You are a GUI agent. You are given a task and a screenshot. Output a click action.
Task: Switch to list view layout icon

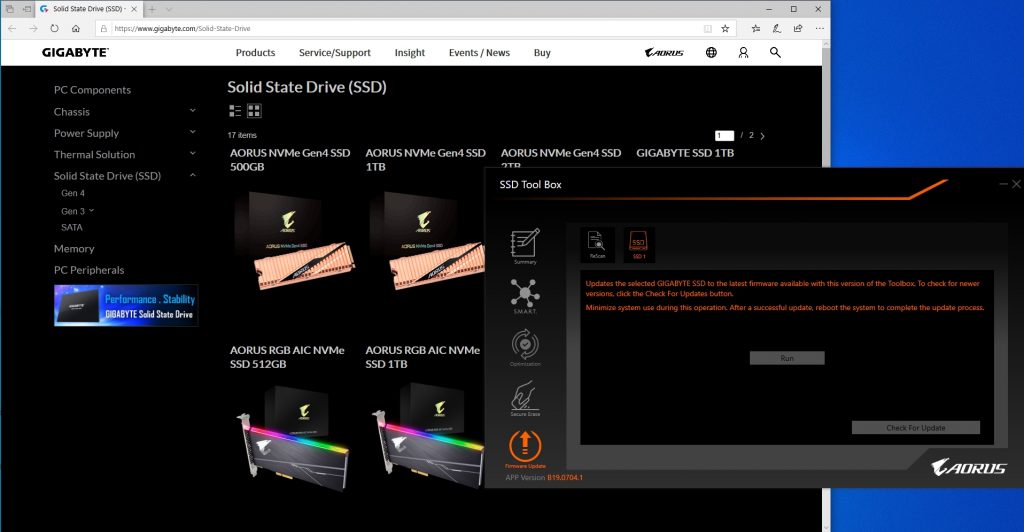tap(235, 111)
